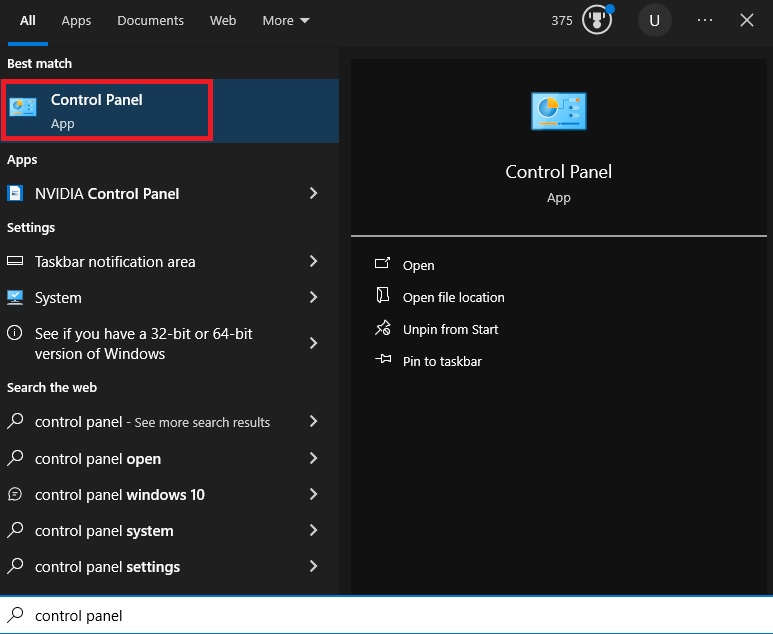Click the Unpin from Start icon
773x634 pixels.
coord(382,328)
